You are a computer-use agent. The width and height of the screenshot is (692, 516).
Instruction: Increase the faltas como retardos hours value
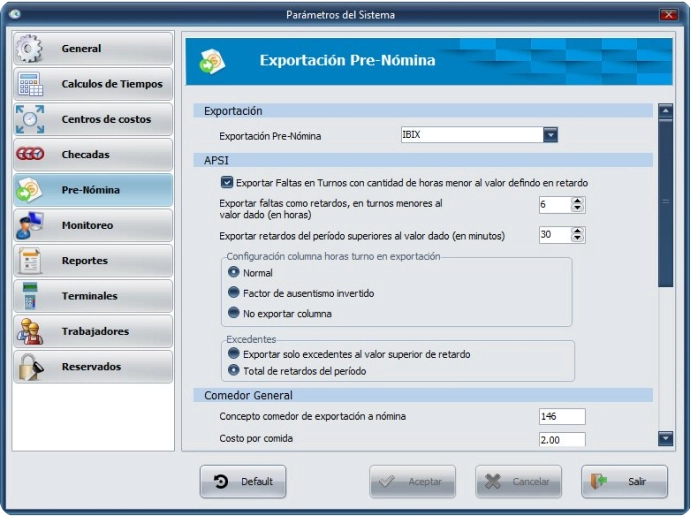click(x=577, y=200)
